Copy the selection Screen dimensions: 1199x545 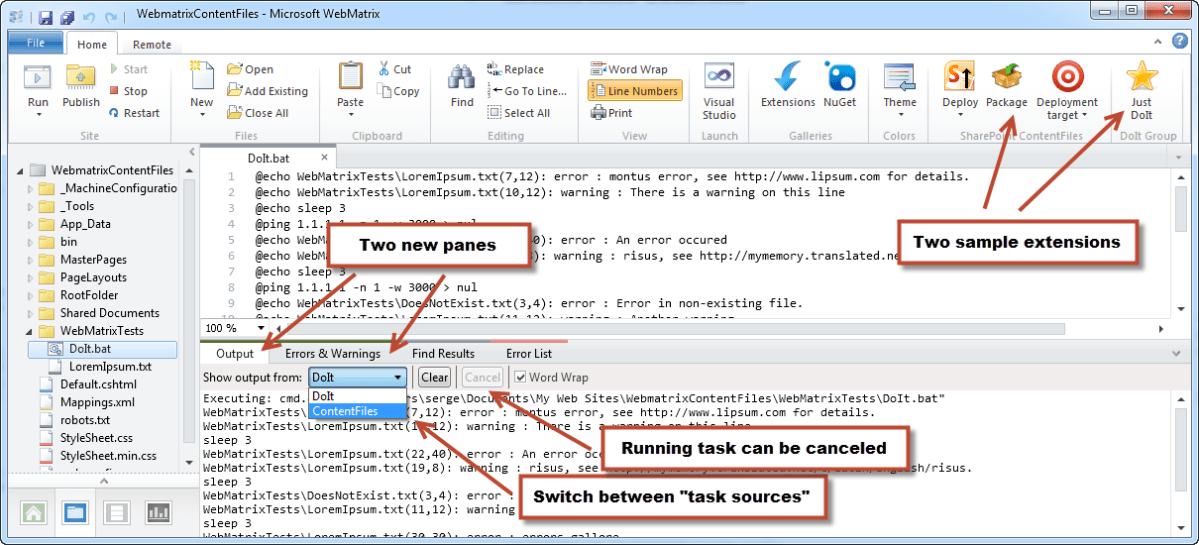[398, 91]
